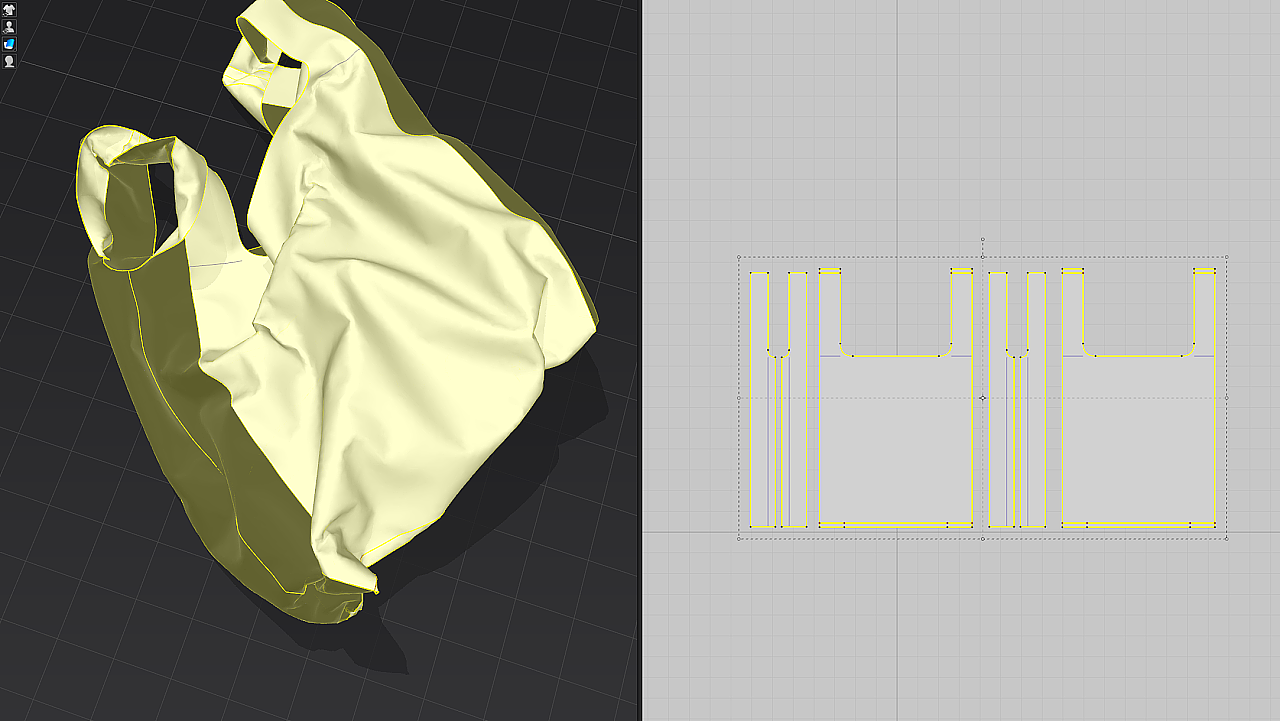The width and height of the screenshot is (1280, 721).
Task: Click the top-left corner handle of selection box
Action: [739, 257]
